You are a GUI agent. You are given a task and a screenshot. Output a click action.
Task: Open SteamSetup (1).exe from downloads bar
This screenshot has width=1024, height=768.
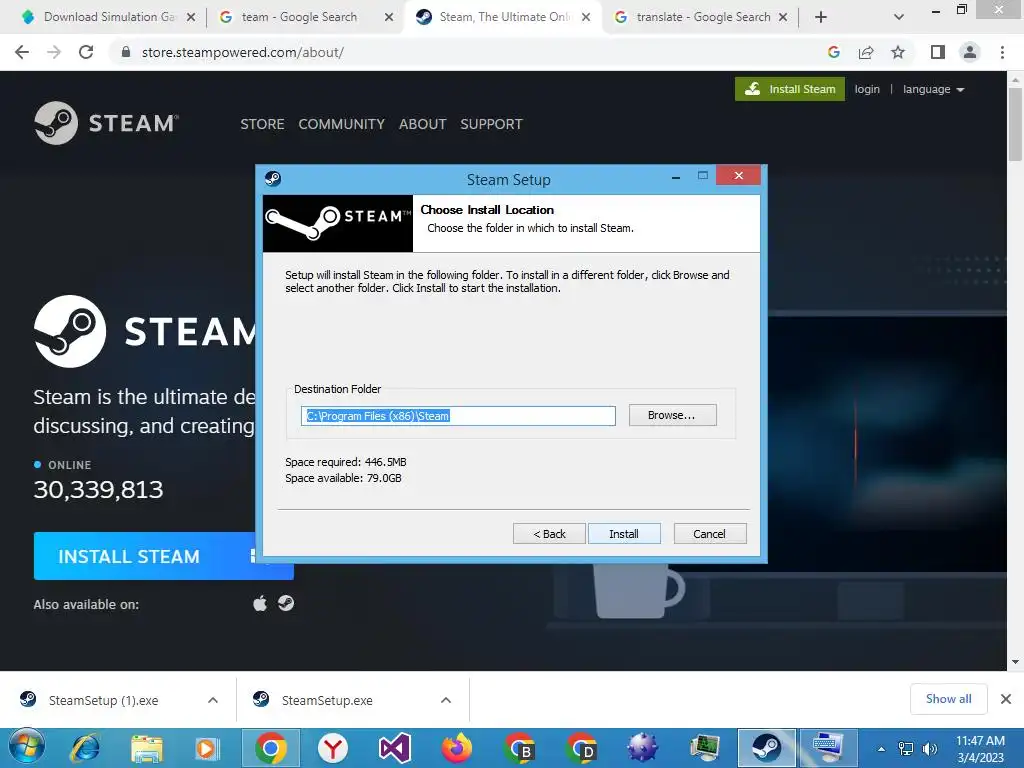click(103, 700)
